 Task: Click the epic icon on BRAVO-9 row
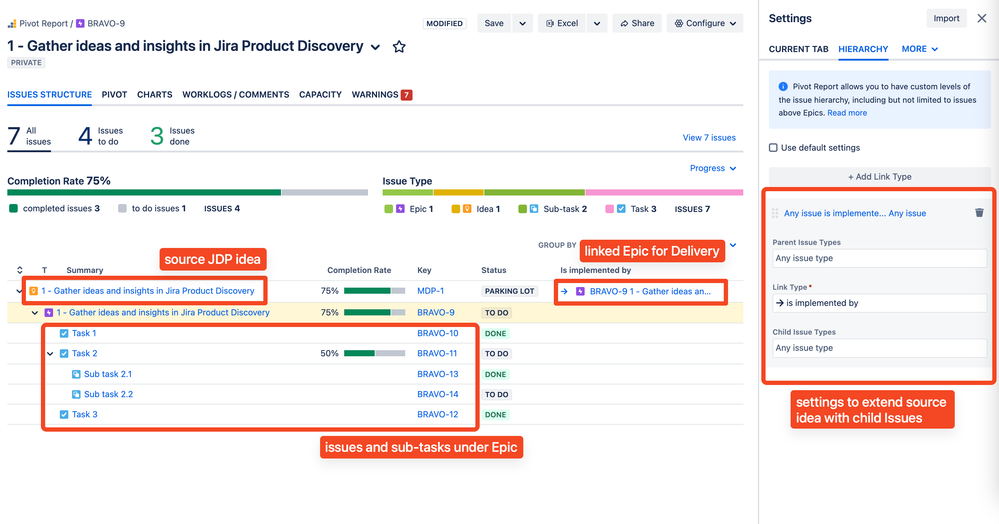tap(48, 313)
